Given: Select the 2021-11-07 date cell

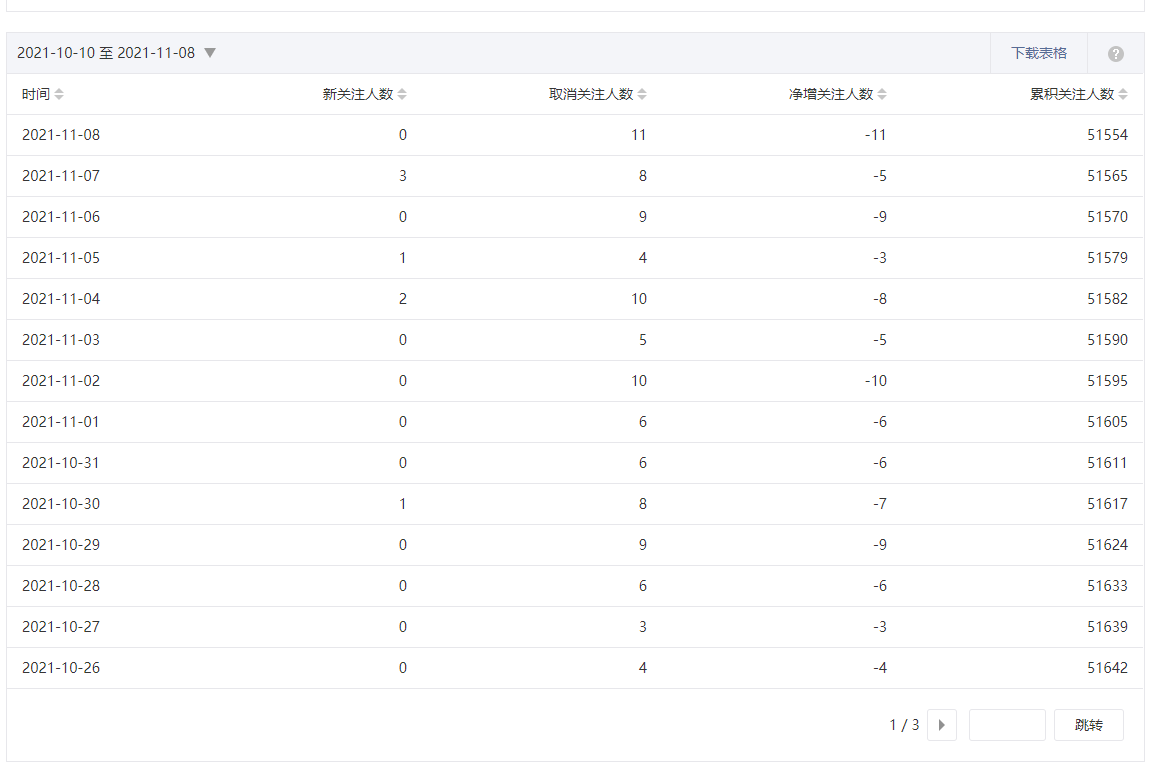Looking at the screenshot, I should pos(61,176).
